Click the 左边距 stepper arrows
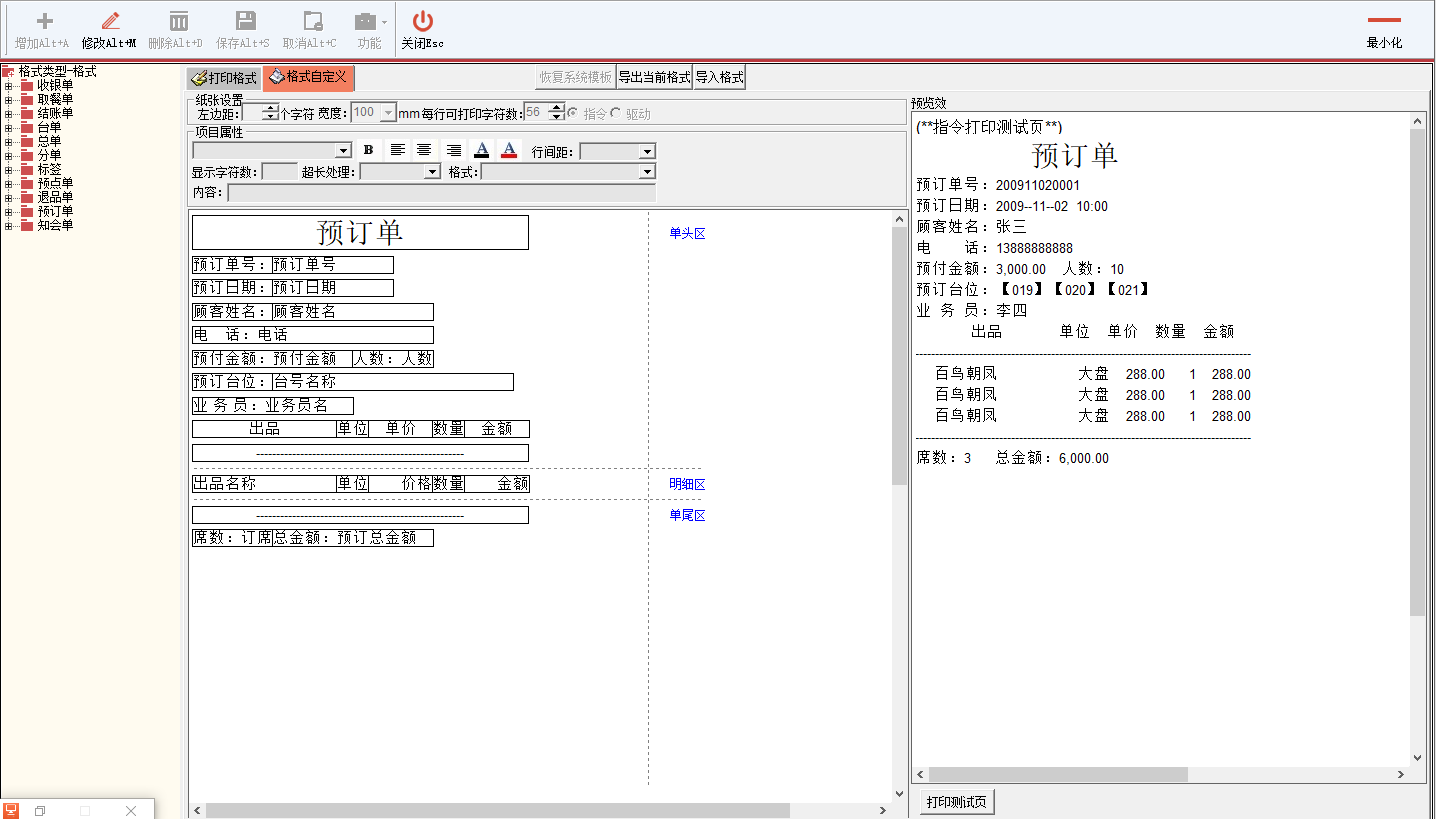The image size is (1436, 819). [270, 113]
